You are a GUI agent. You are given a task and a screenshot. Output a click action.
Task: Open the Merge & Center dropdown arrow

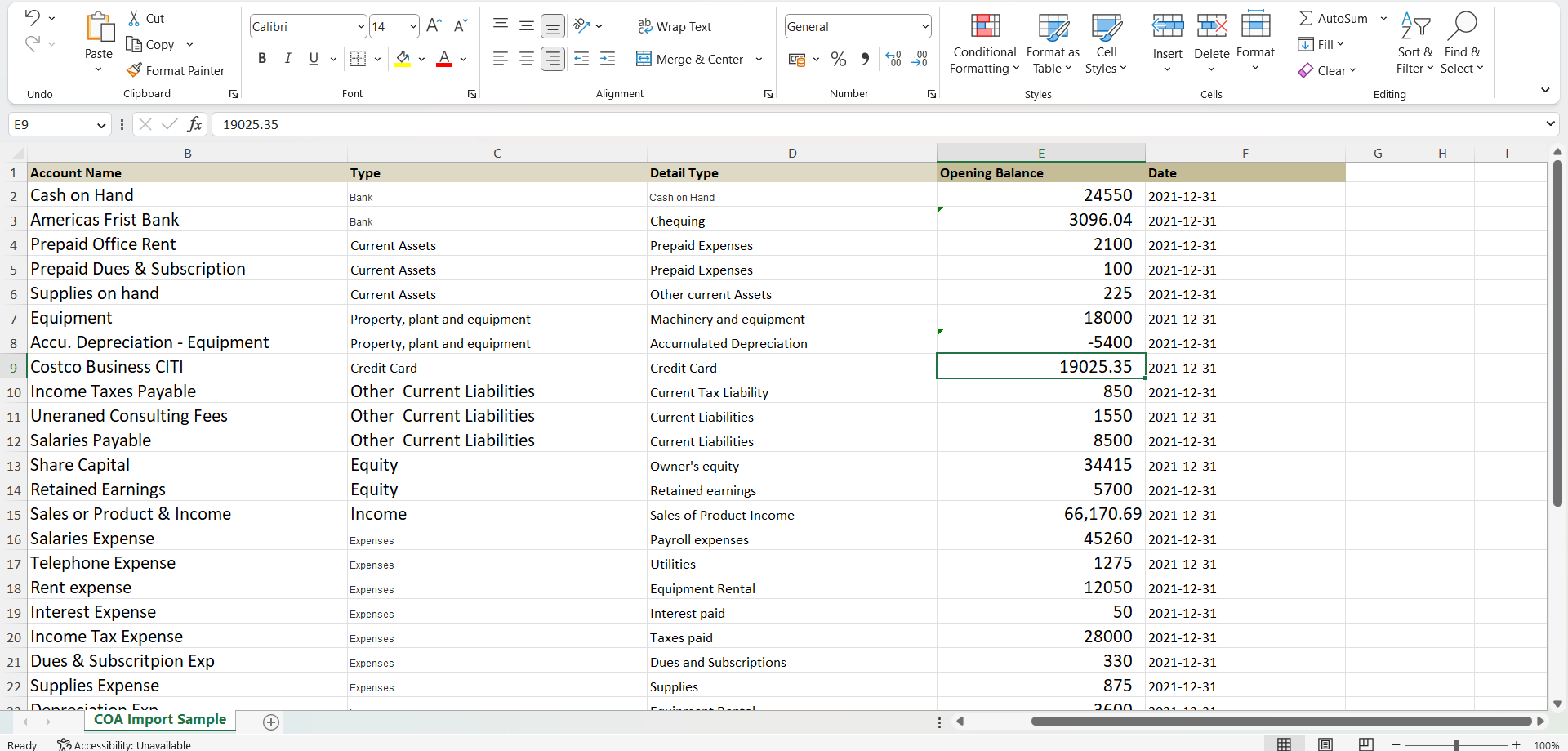pyautogui.click(x=759, y=59)
